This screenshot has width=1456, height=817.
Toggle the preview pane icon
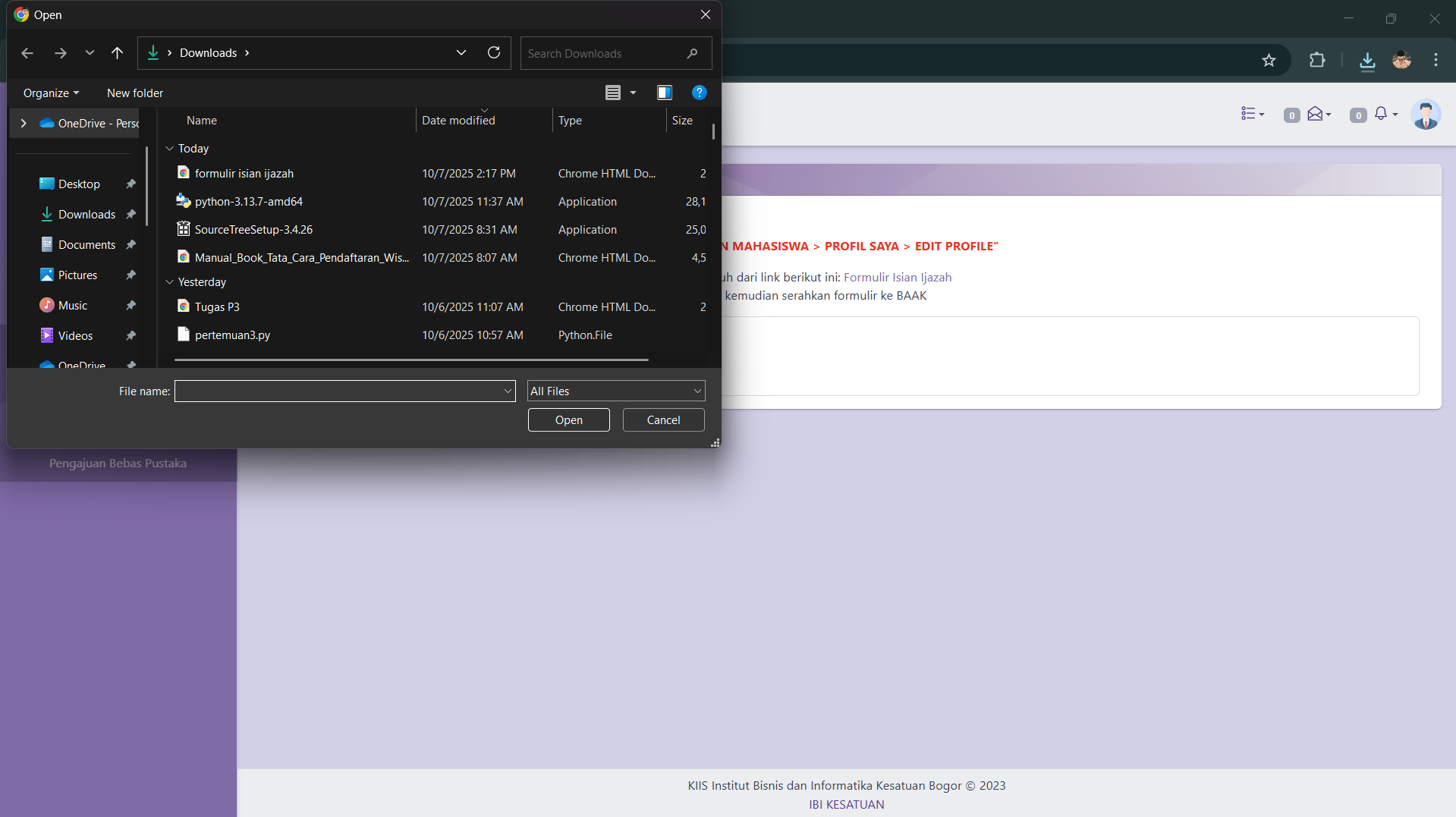point(665,93)
